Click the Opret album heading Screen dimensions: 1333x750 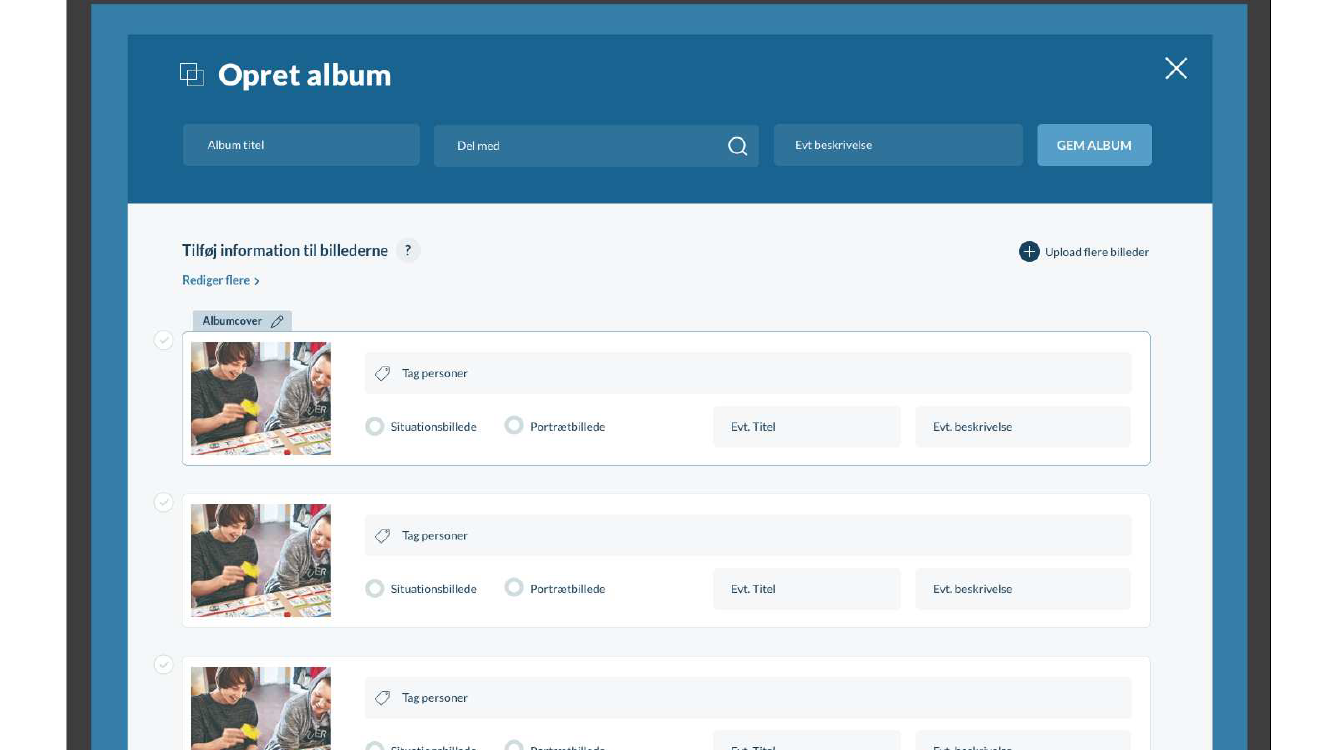pyautogui.click(x=304, y=75)
